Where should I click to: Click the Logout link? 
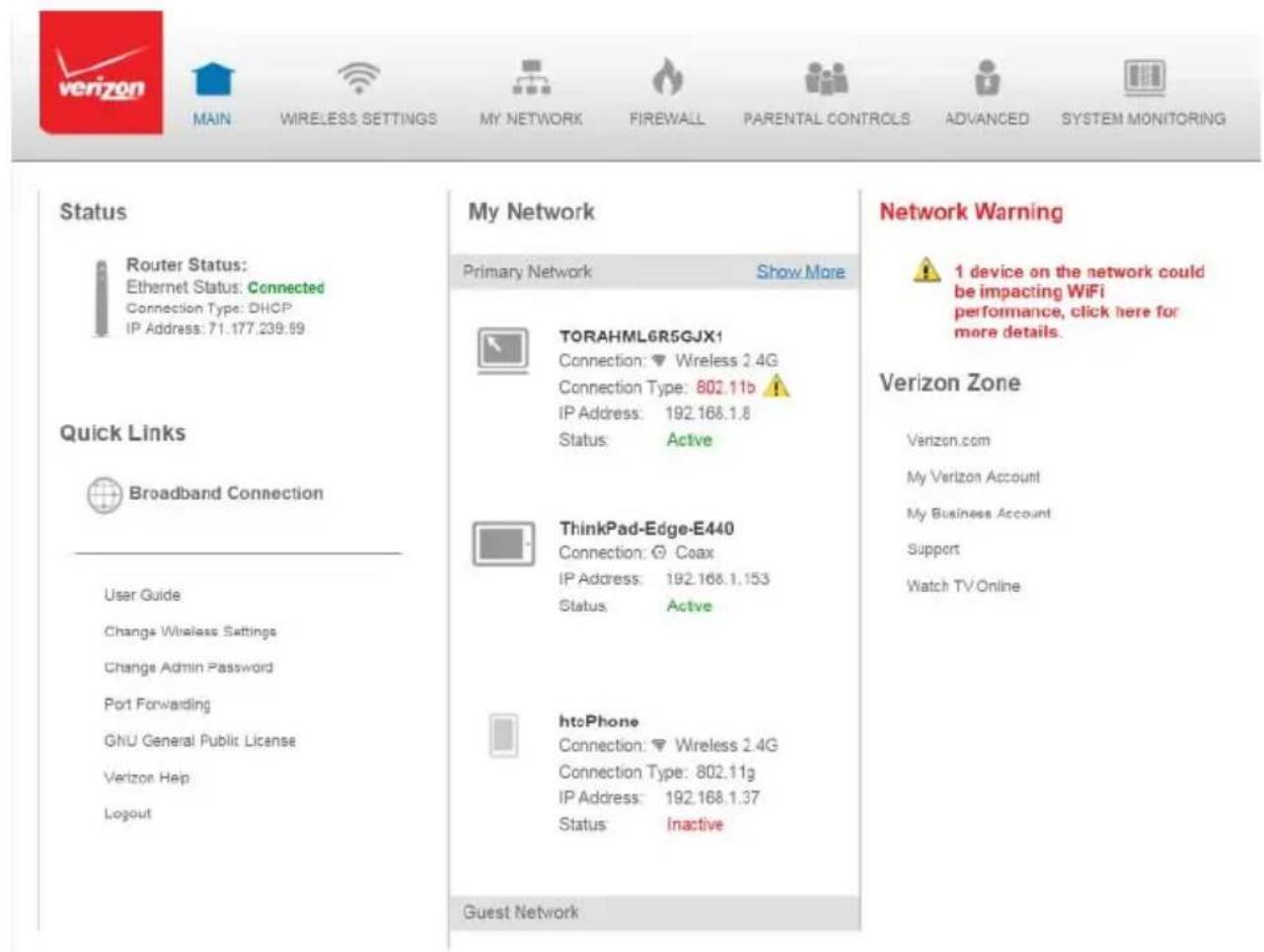point(127,814)
